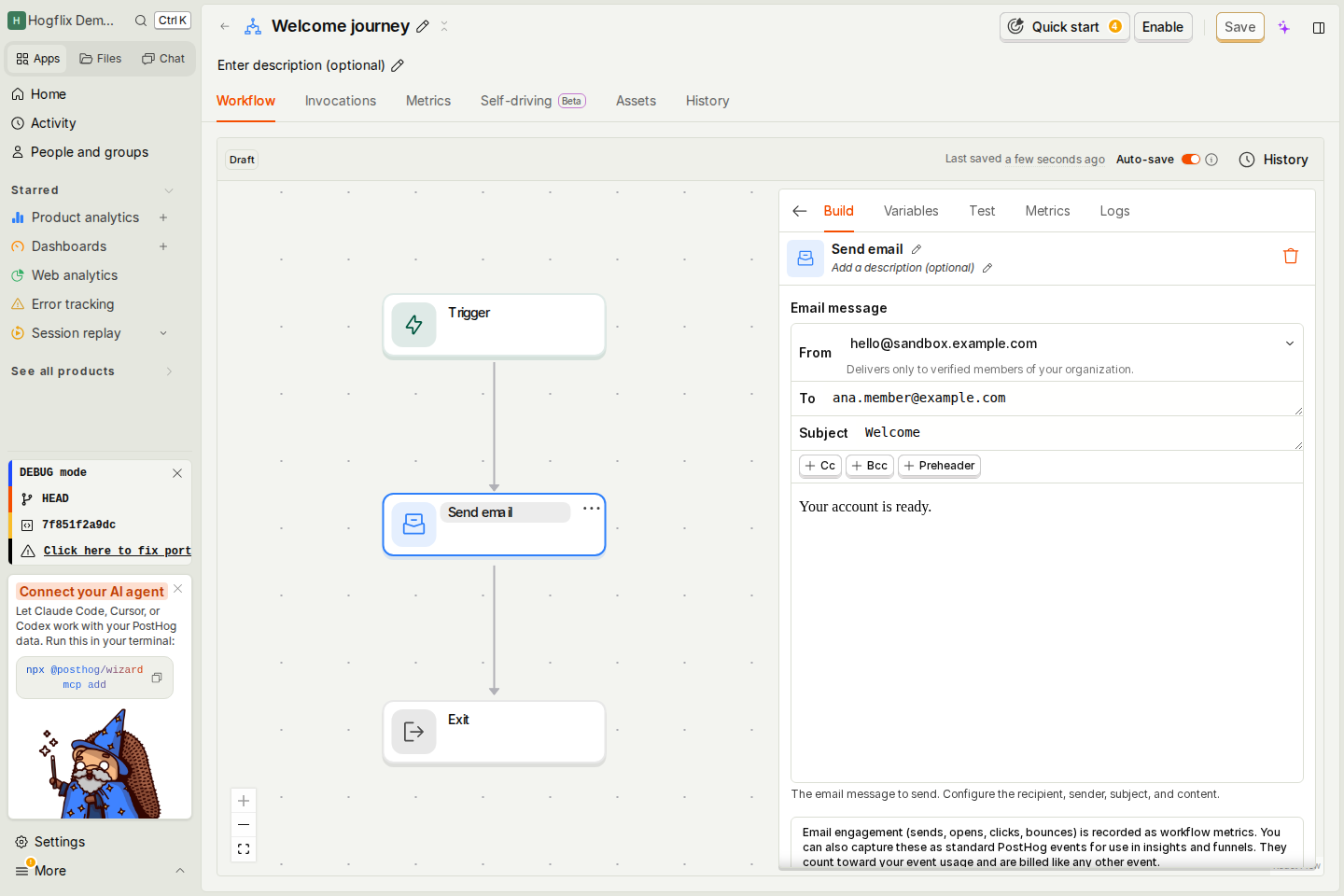Delete the Send email step with trash icon
Viewport: 1344px width, 896px height.
coord(1291,256)
